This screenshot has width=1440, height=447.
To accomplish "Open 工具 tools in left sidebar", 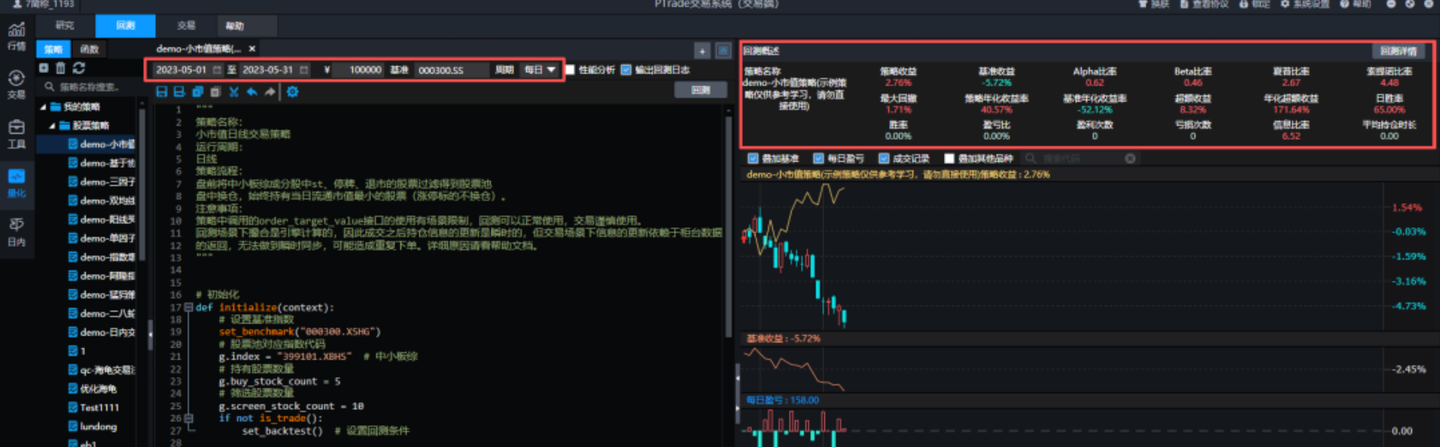I will point(16,133).
